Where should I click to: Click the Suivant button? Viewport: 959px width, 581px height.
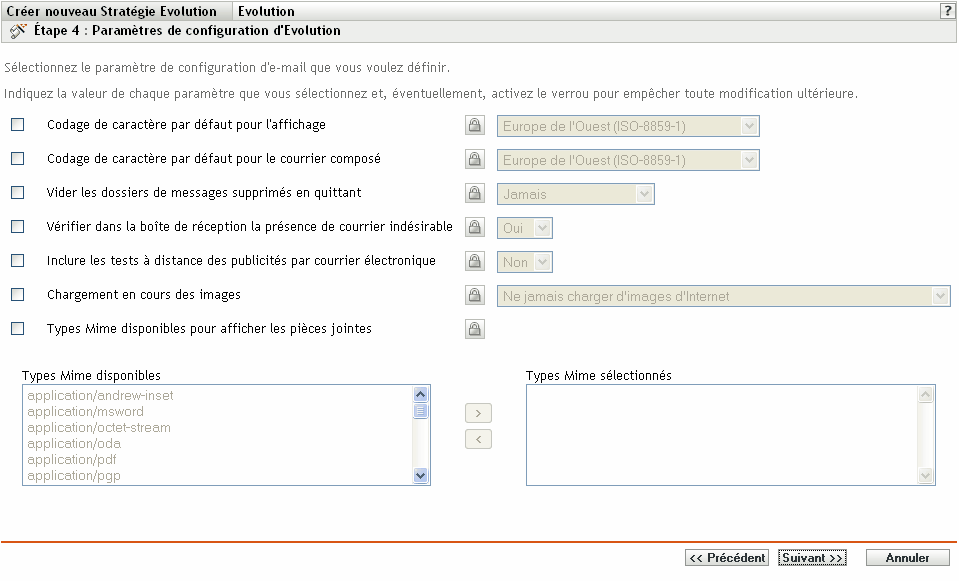812,557
